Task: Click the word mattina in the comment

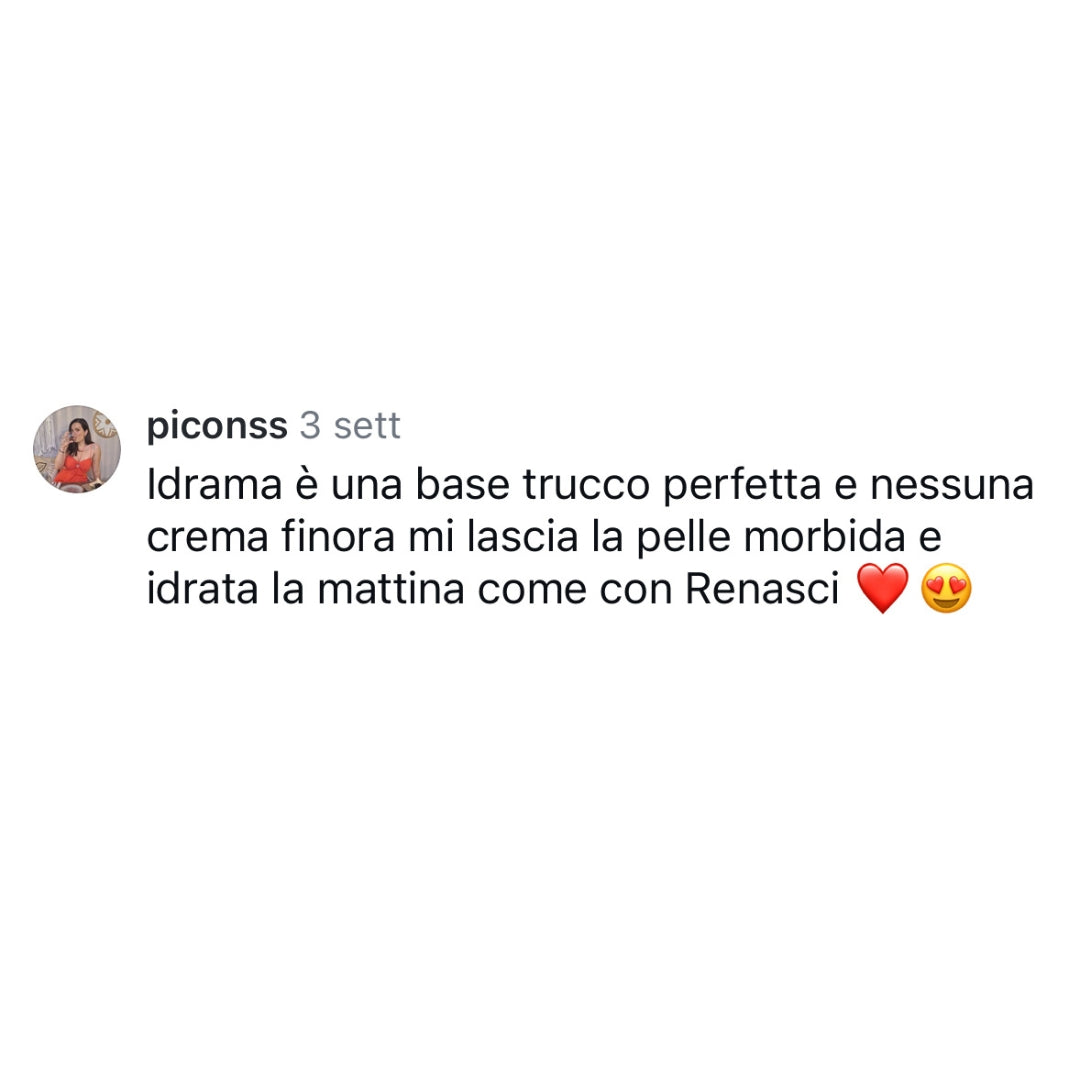Action: 391,590
